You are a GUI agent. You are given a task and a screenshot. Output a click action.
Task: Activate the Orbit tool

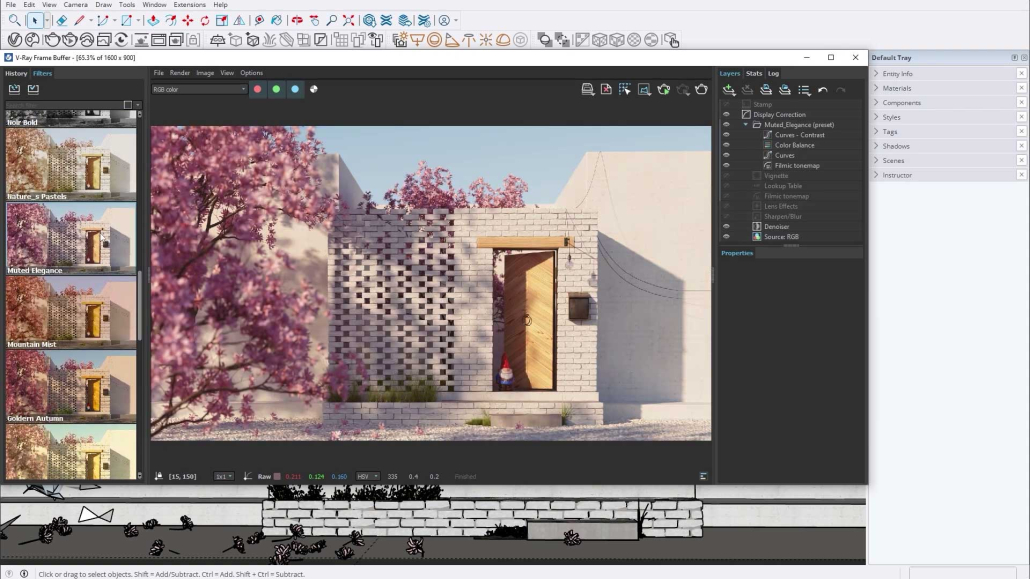pos(297,20)
